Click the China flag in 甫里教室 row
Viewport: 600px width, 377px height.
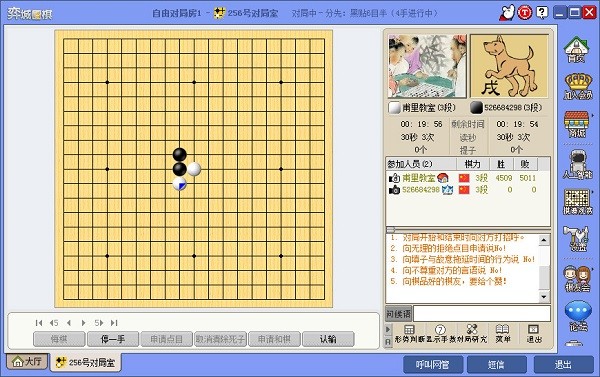pos(464,178)
